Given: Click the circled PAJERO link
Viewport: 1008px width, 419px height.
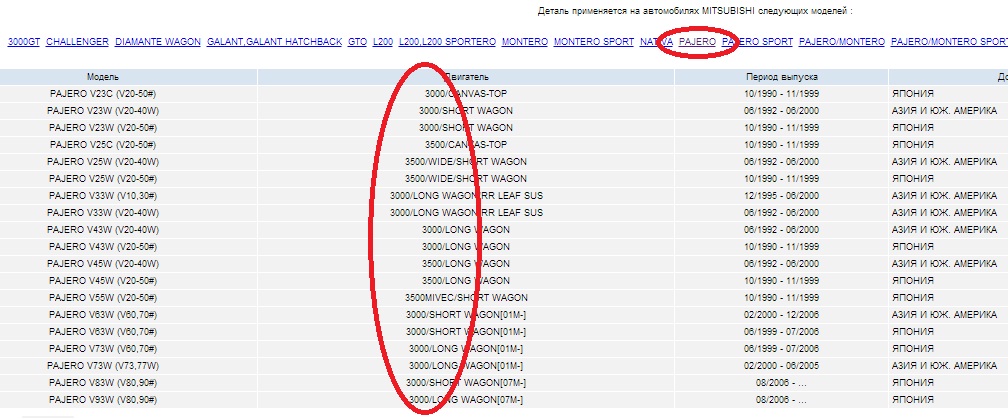Looking at the screenshot, I should tap(696, 42).
